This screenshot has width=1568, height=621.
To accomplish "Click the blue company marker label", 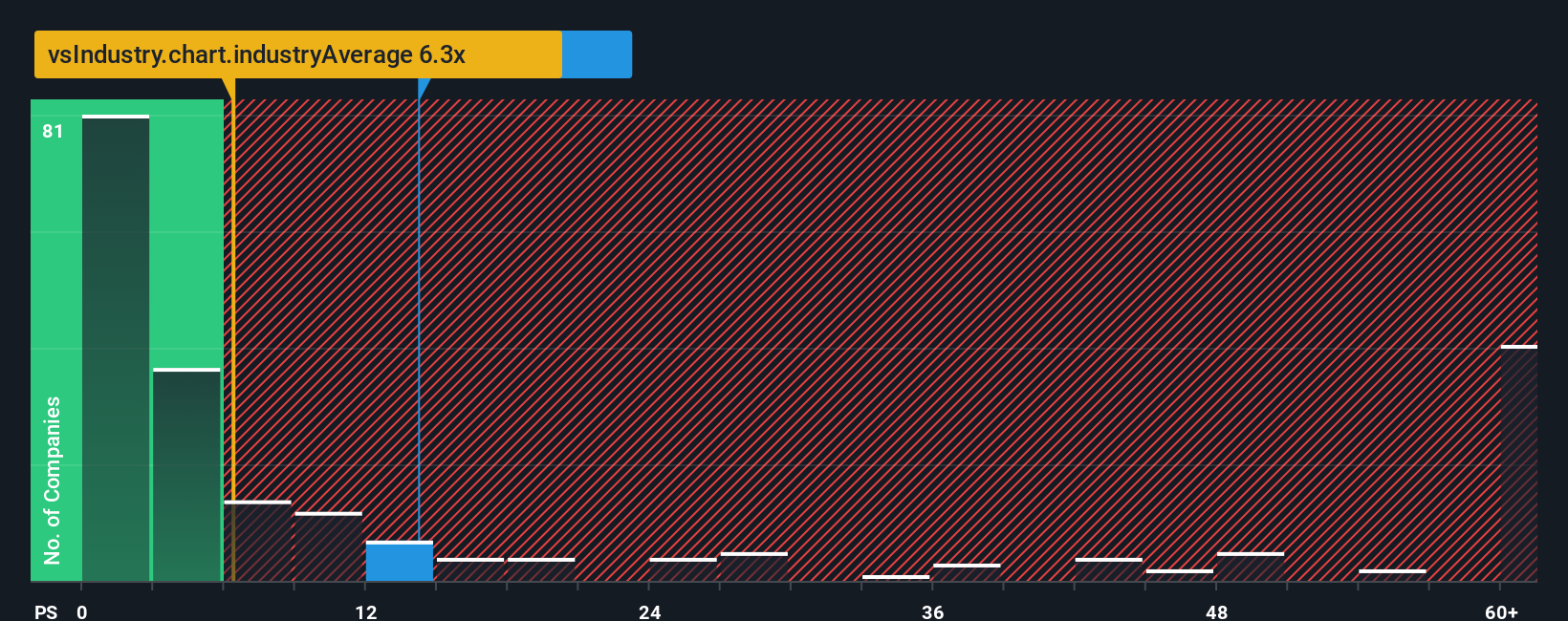I will pyautogui.click(x=597, y=54).
